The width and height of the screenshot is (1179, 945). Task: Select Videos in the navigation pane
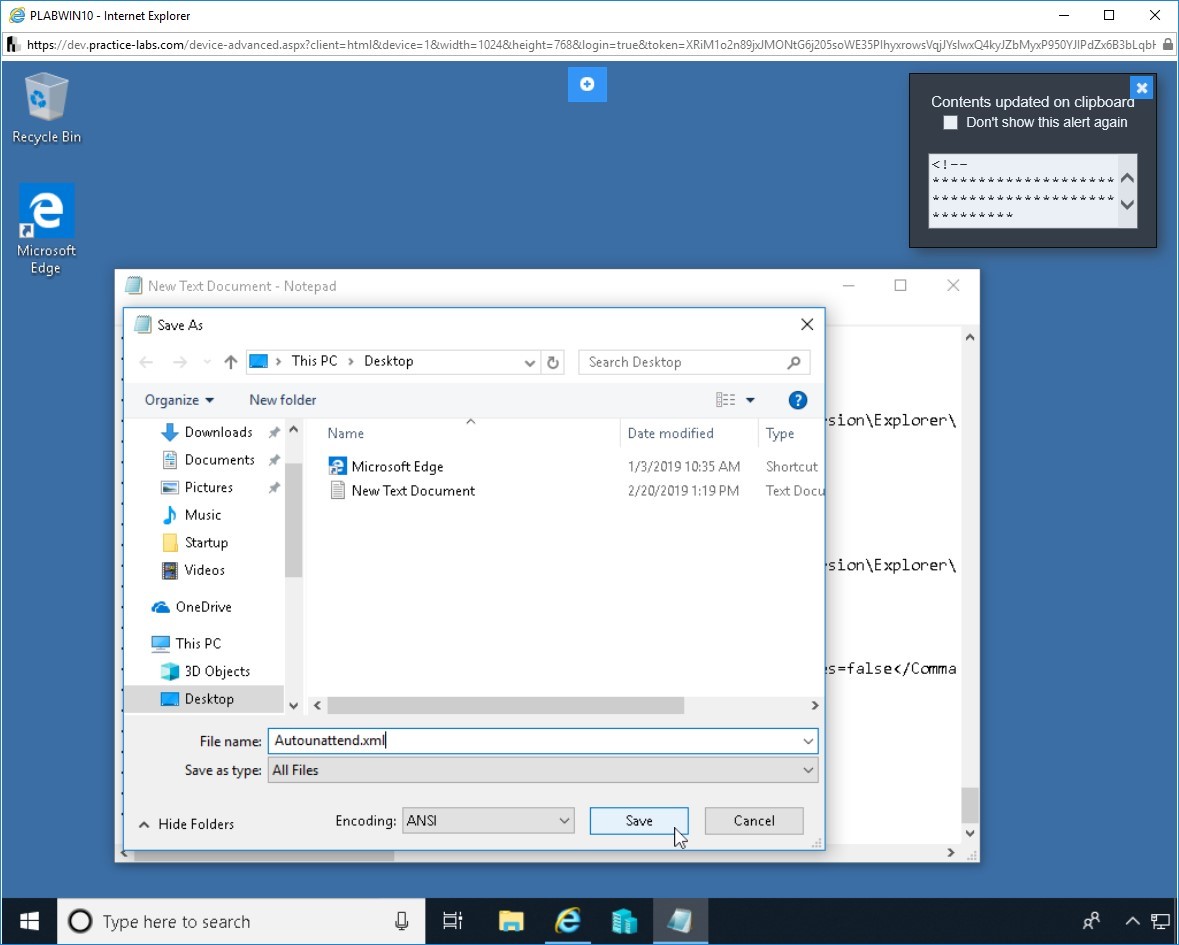point(204,571)
